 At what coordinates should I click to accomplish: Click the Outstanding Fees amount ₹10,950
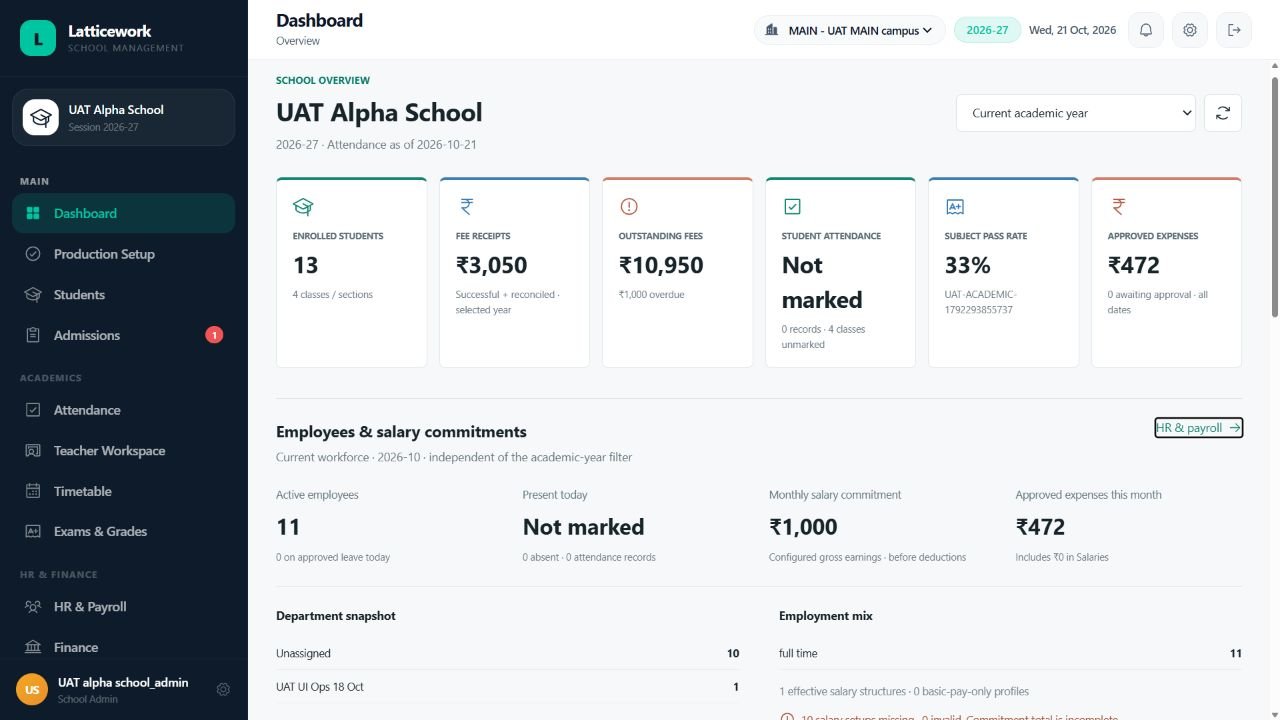point(661,265)
